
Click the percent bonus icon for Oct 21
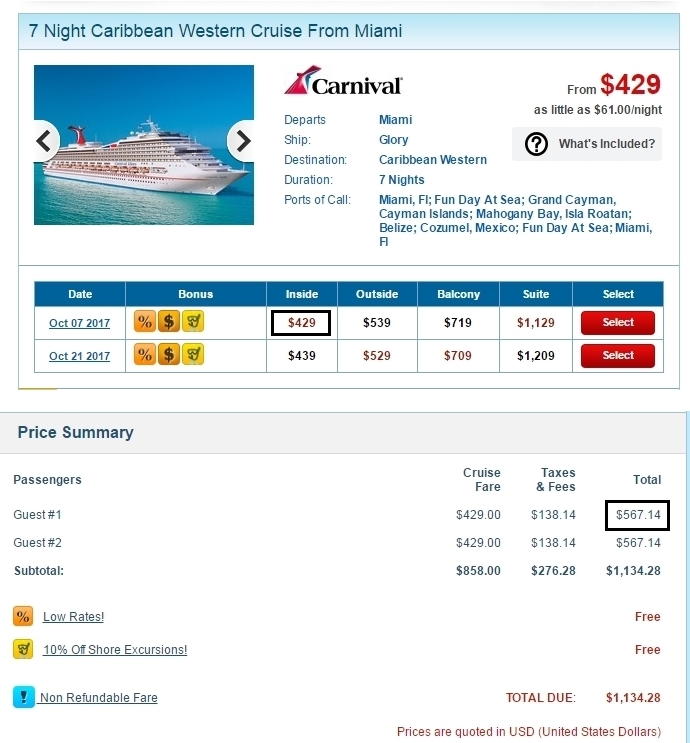click(145, 354)
